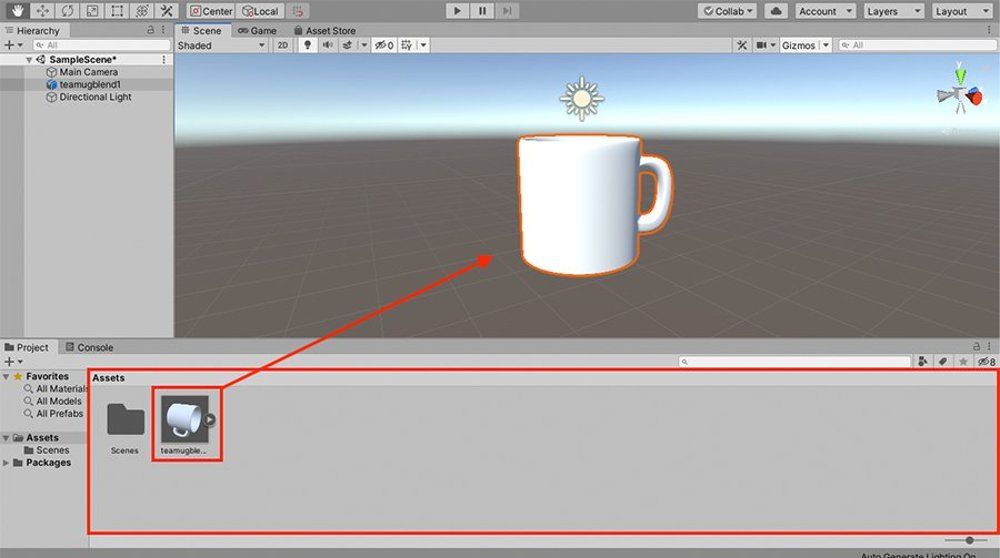The height and width of the screenshot is (558, 1000).
Task: Toggle scene audio with the speaker icon
Action: point(327,45)
